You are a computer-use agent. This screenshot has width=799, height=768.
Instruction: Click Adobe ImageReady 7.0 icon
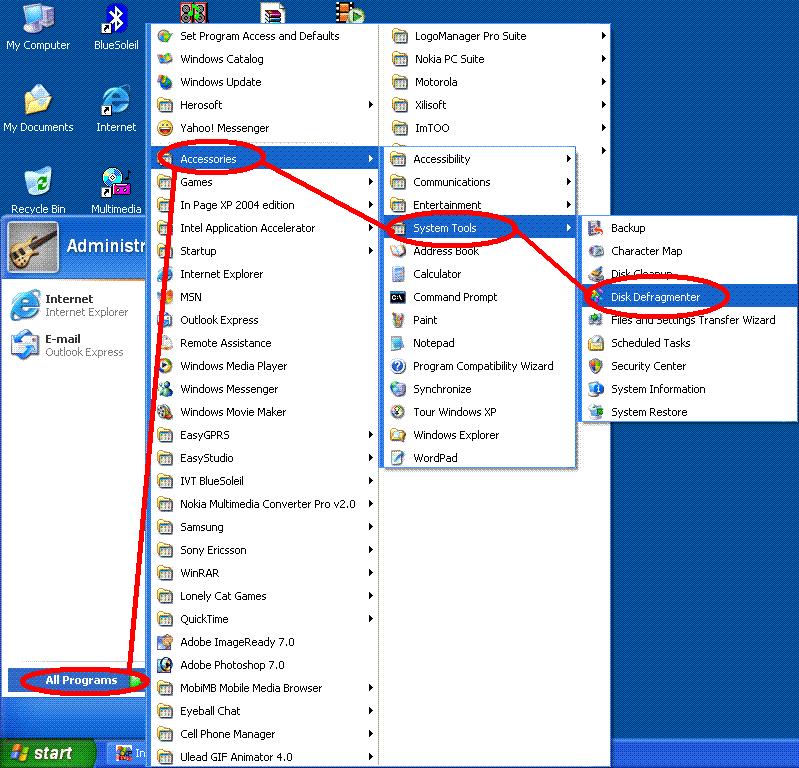(x=165, y=642)
